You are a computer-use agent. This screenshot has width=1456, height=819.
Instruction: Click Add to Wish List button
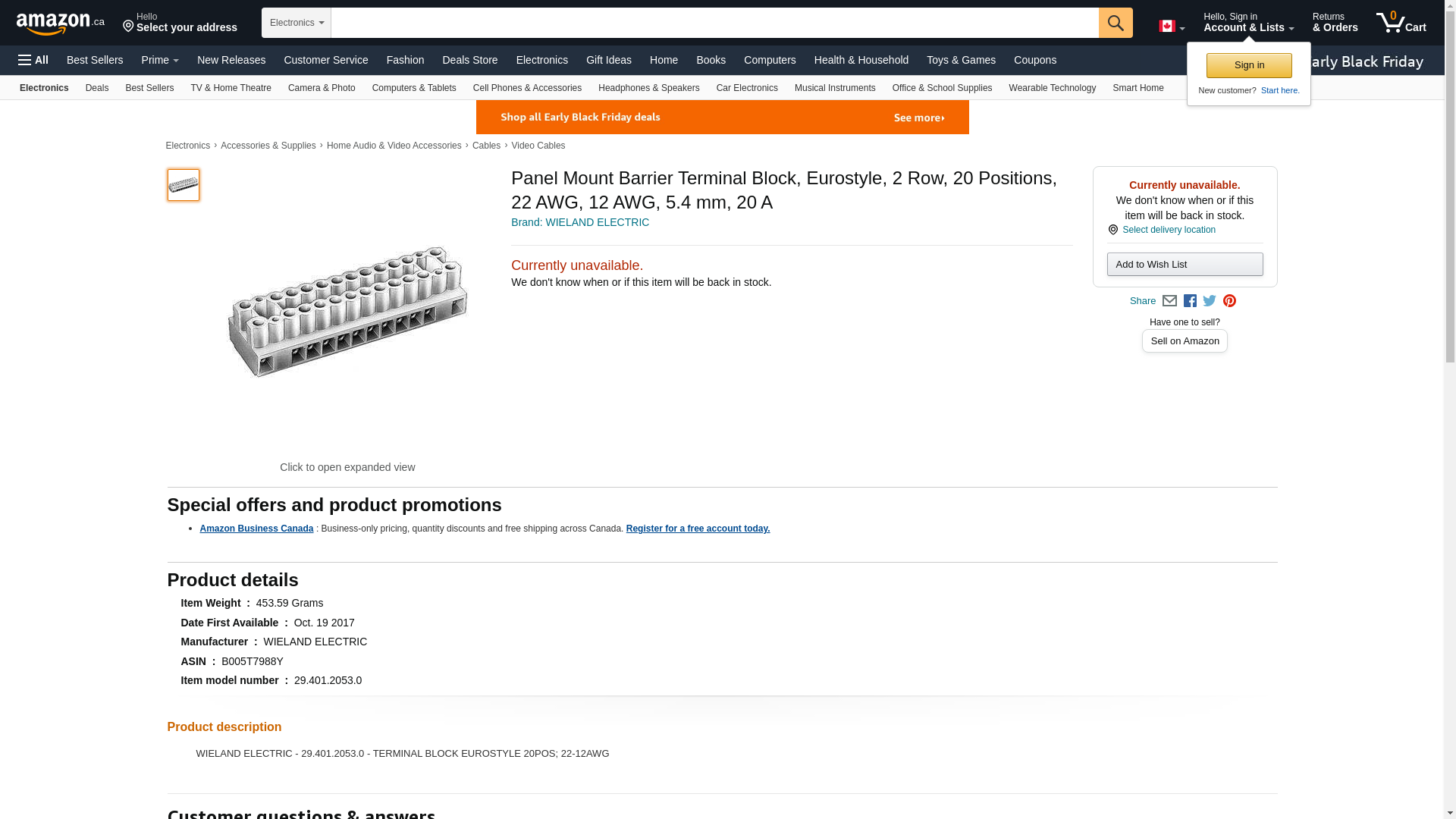(1184, 265)
